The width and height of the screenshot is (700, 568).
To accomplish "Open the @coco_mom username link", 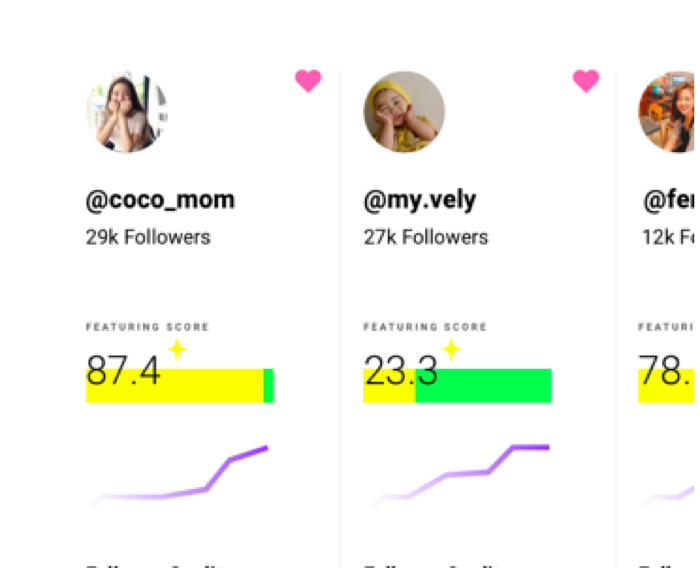I will (x=160, y=200).
